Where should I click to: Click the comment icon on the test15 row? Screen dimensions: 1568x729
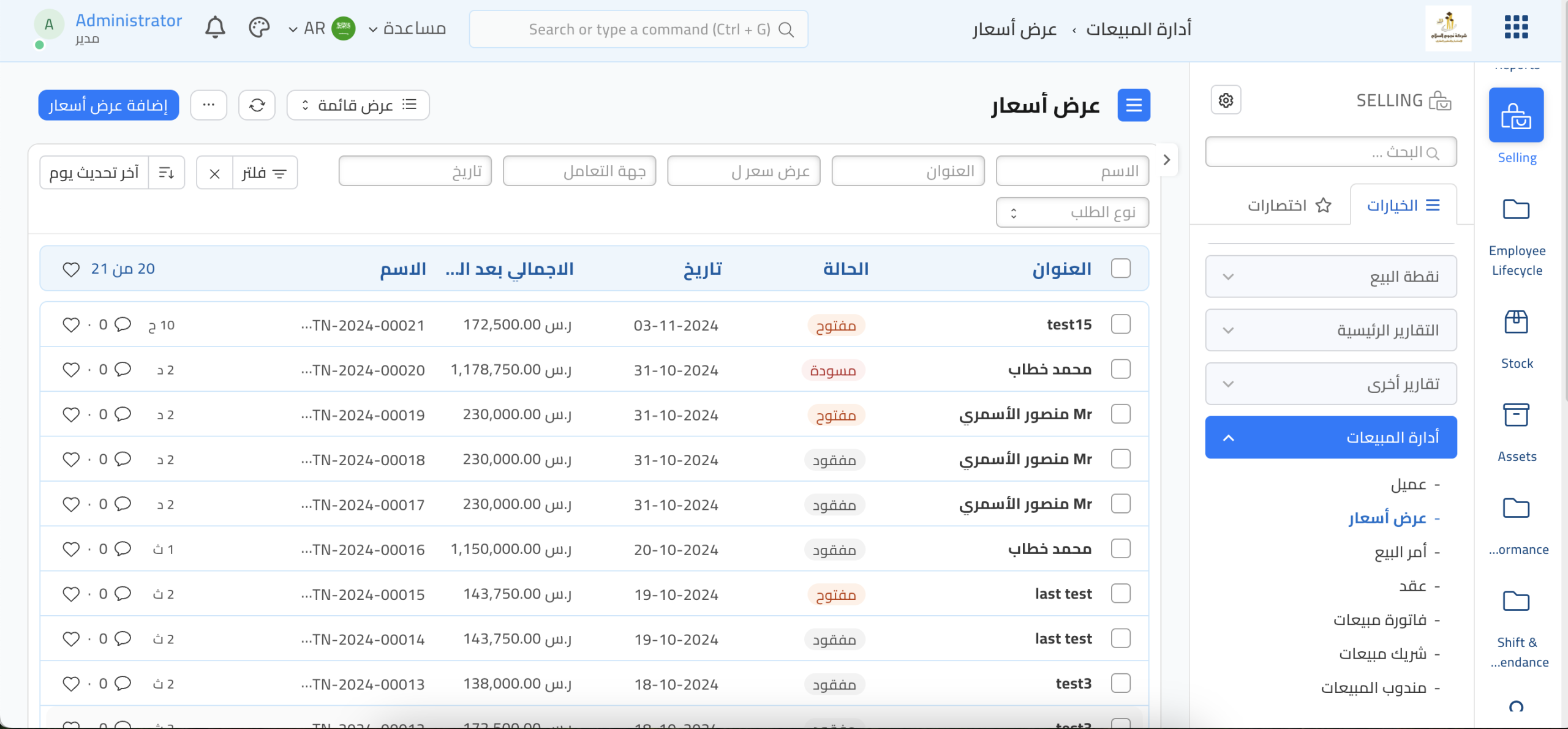tap(123, 324)
